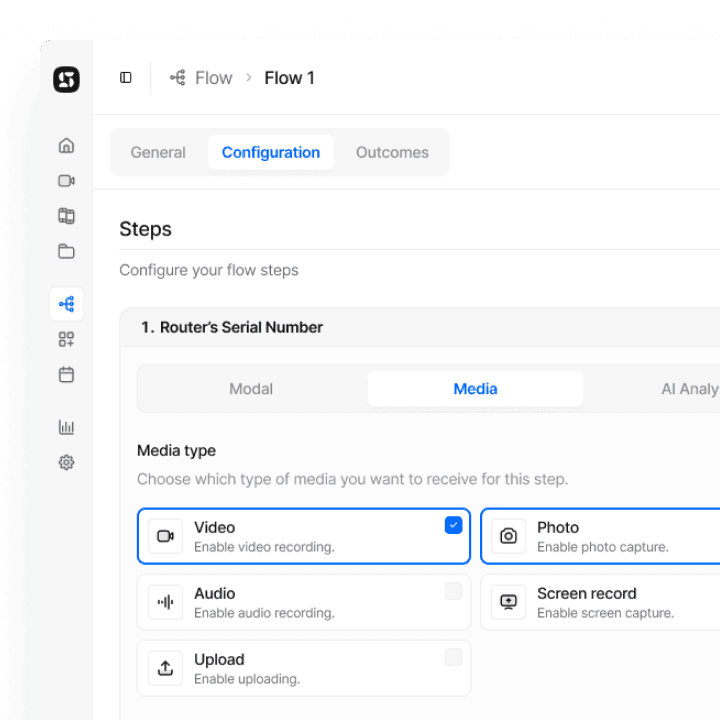Select the Media step tab
Viewport: 720px width, 720px height.
click(x=475, y=389)
